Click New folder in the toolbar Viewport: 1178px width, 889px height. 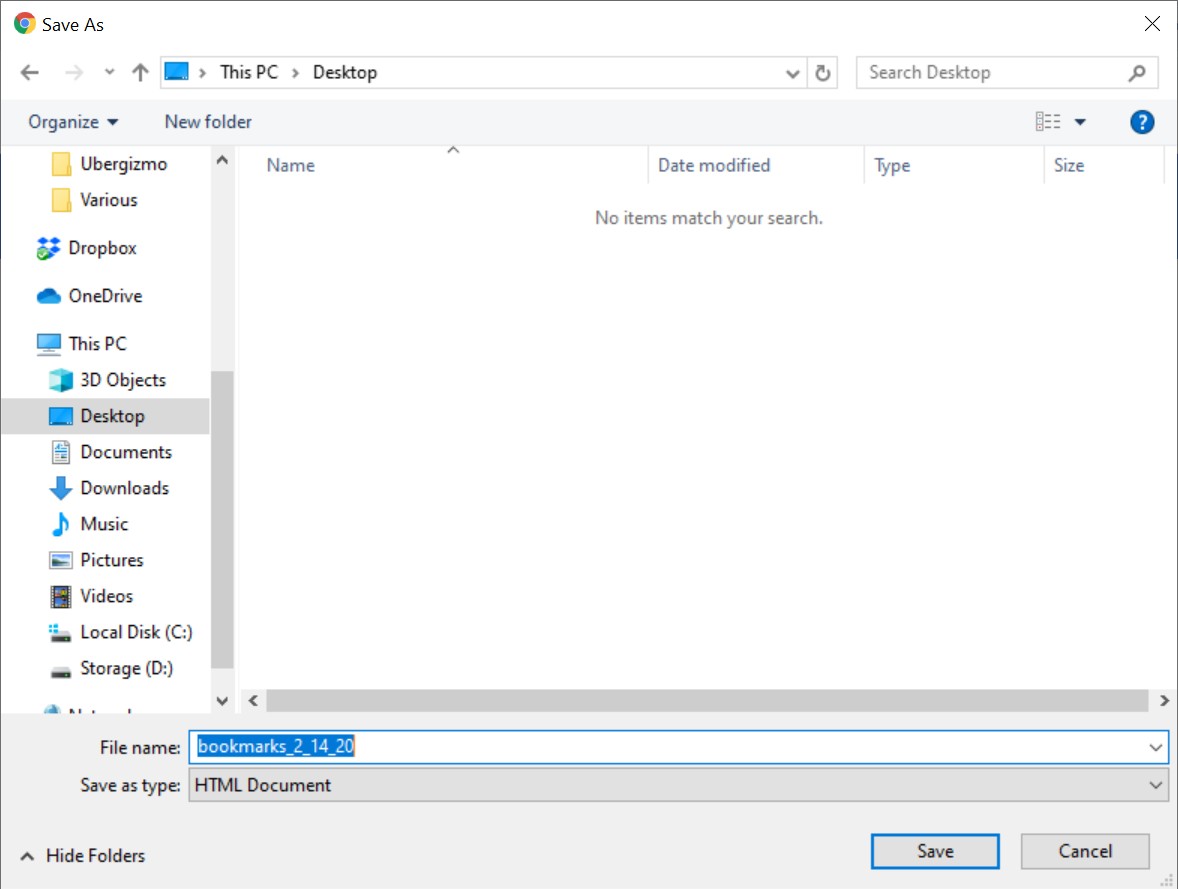pos(208,122)
